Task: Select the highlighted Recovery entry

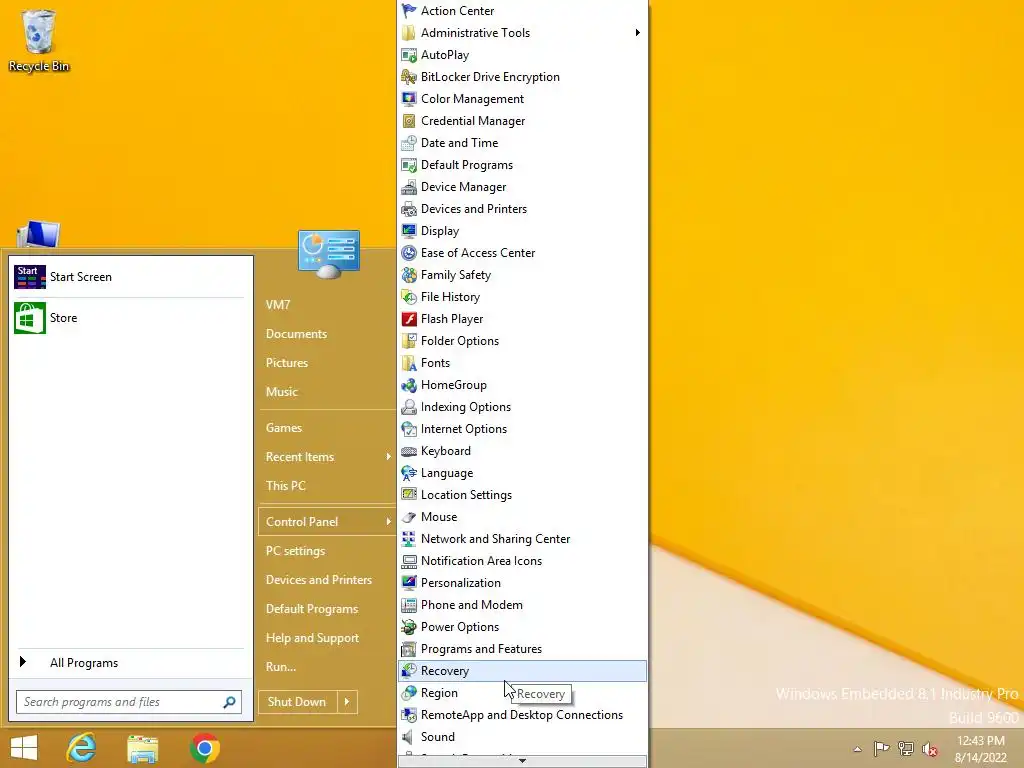Action: click(x=522, y=671)
